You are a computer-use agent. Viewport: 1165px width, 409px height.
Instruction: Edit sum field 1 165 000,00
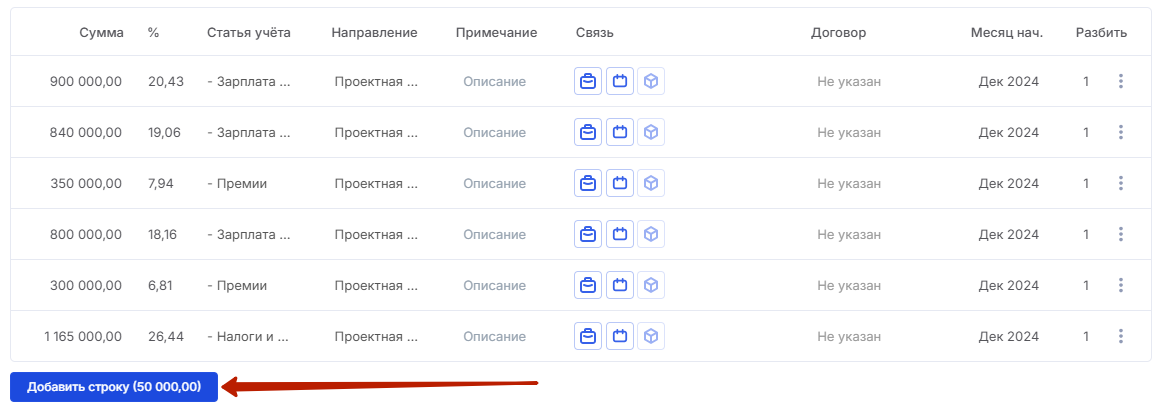(82, 336)
